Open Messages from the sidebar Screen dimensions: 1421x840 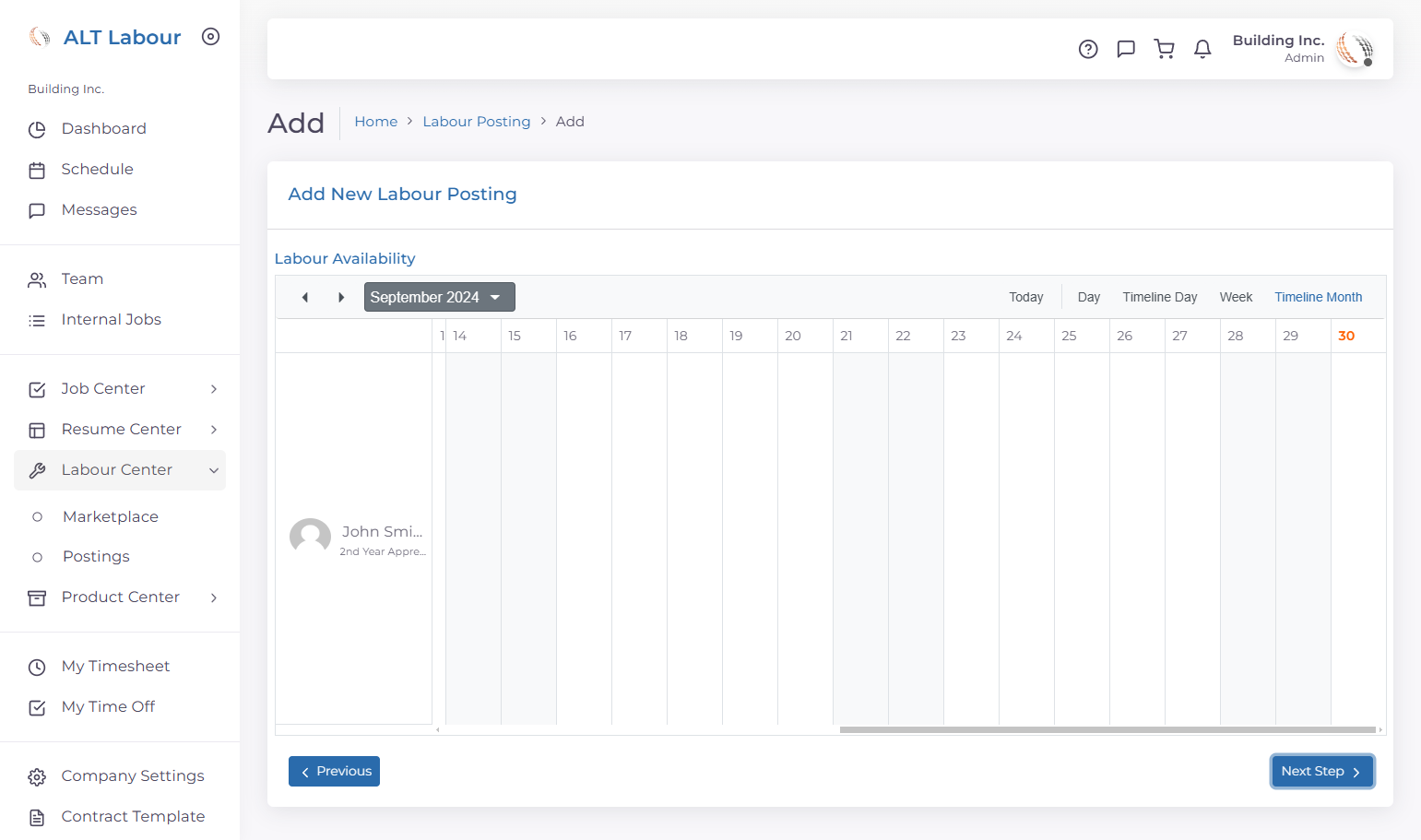coord(120,210)
